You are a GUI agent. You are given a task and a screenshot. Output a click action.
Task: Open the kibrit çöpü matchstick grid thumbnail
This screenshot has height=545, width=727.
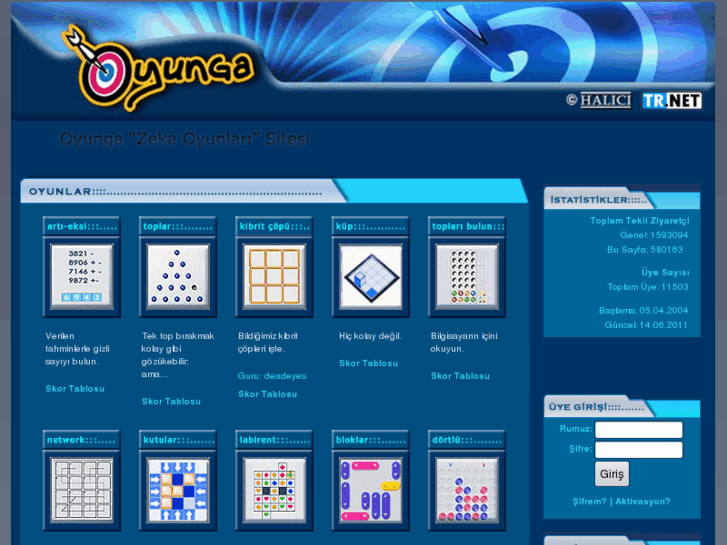pyautogui.click(x=274, y=277)
